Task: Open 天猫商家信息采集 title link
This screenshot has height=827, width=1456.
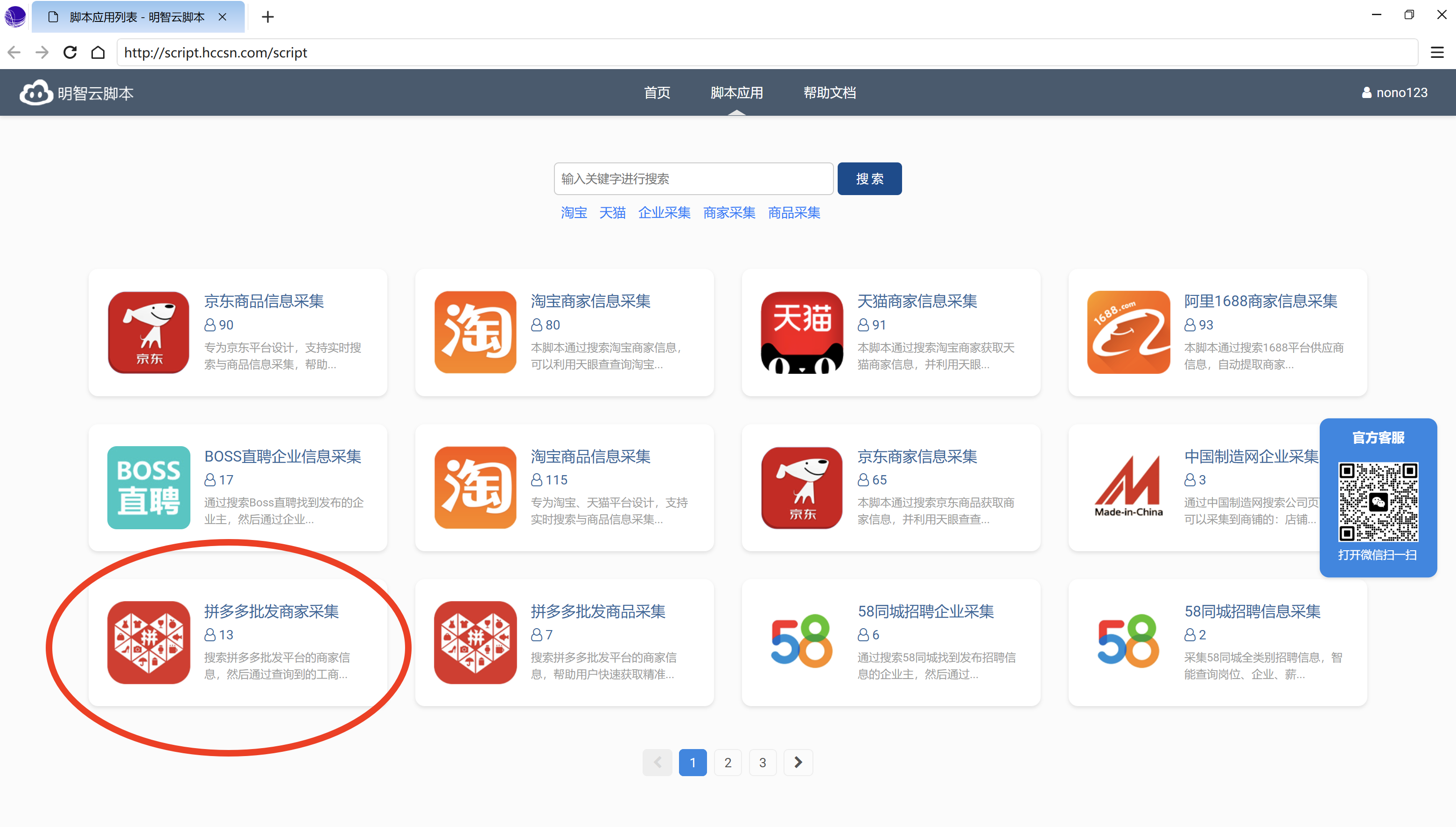Action: pyautogui.click(x=917, y=301)
